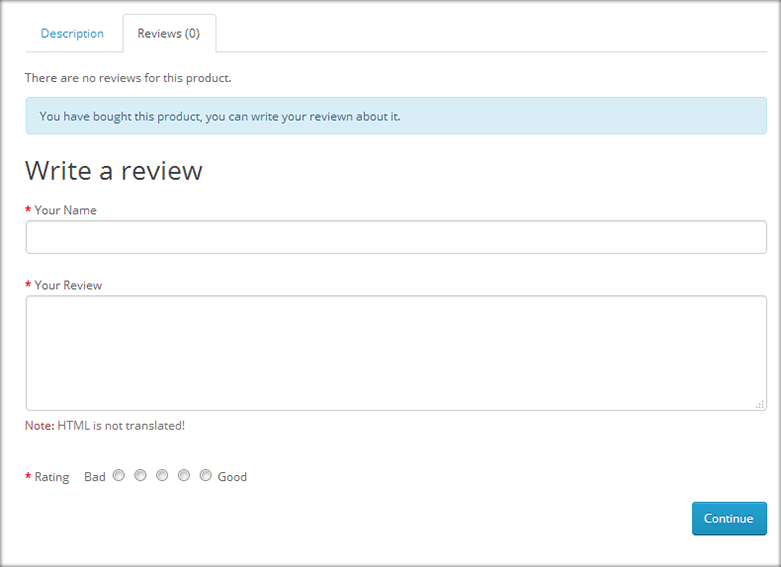Select the highest rating radio next to Good
Screen dimensions: 781x567
pos(205,475)
